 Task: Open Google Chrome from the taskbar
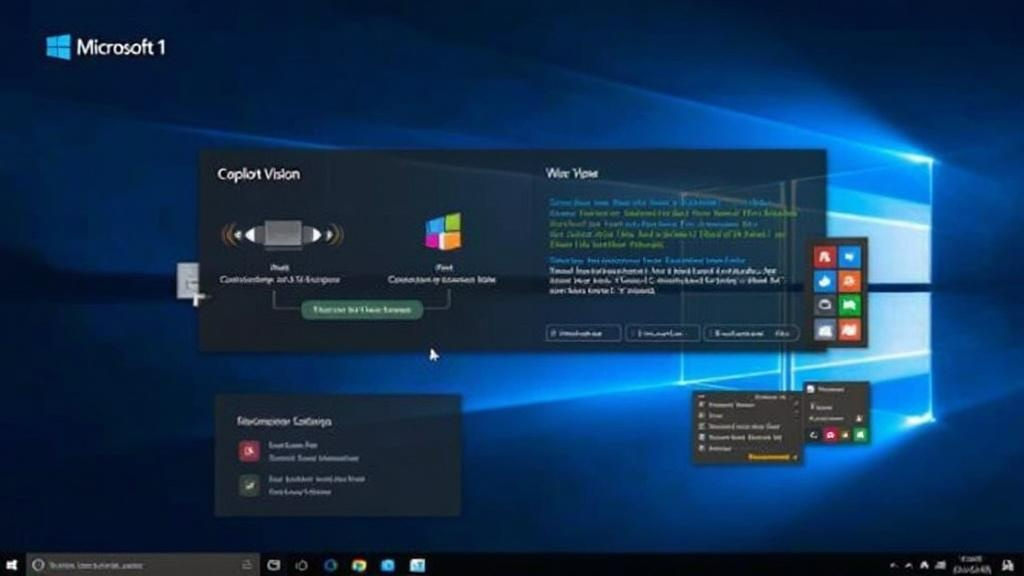click(359, 565)
